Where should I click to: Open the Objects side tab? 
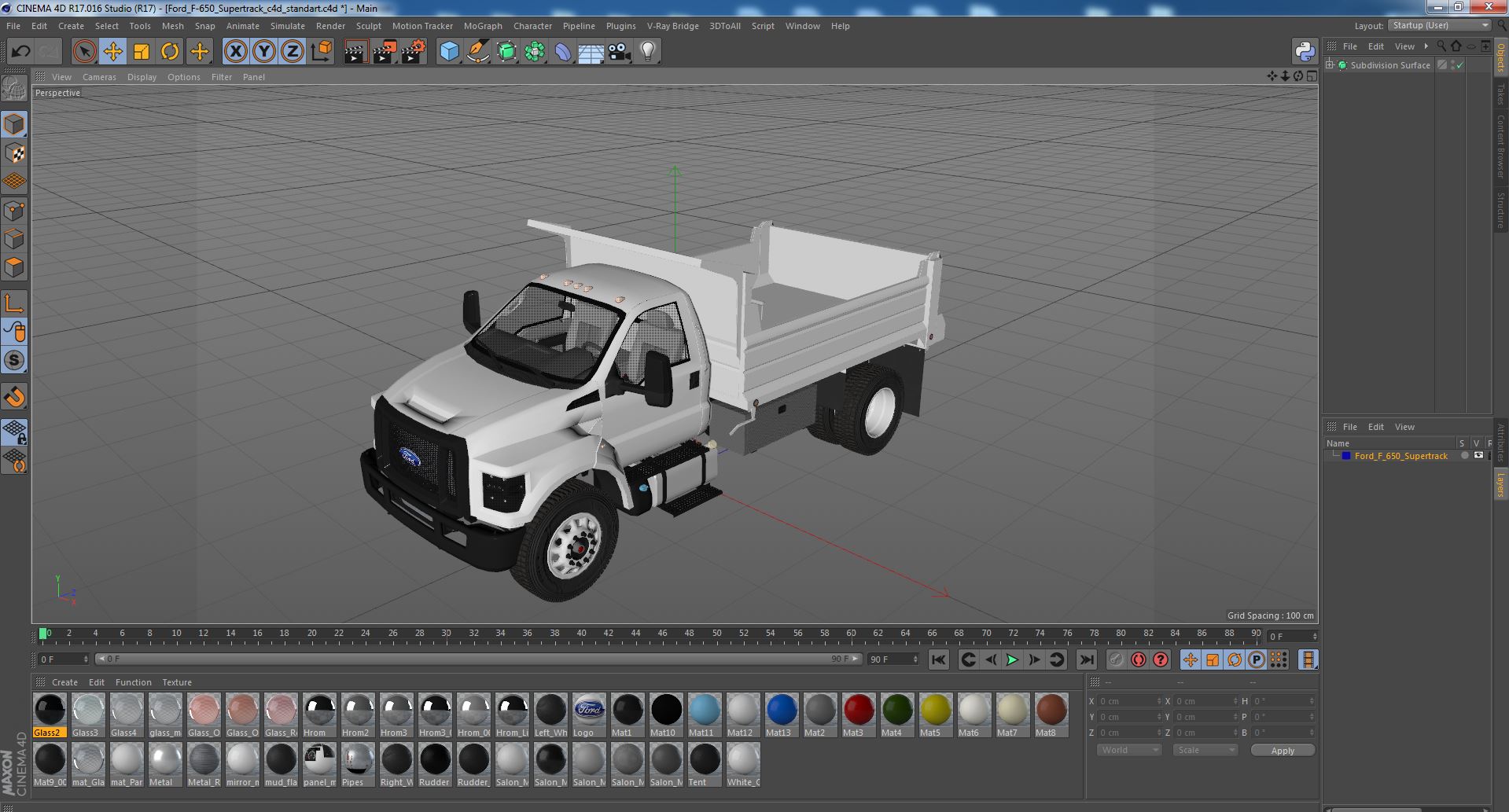pos(1500,57)
